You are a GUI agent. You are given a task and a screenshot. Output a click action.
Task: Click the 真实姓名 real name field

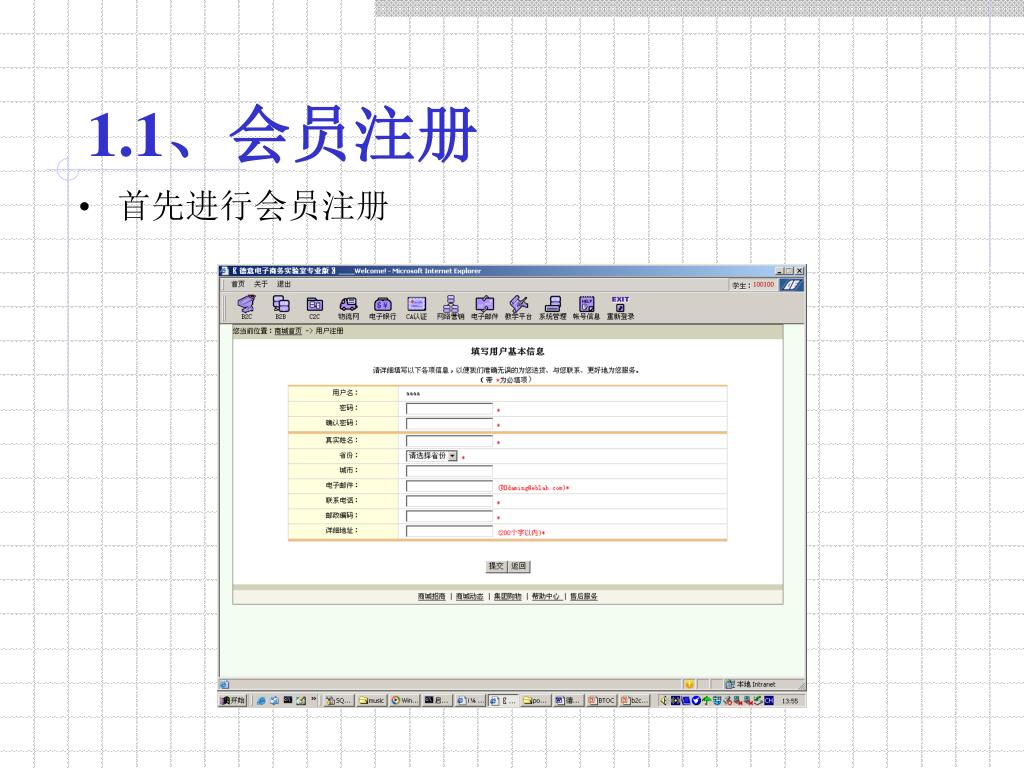(x=449, y=441)
